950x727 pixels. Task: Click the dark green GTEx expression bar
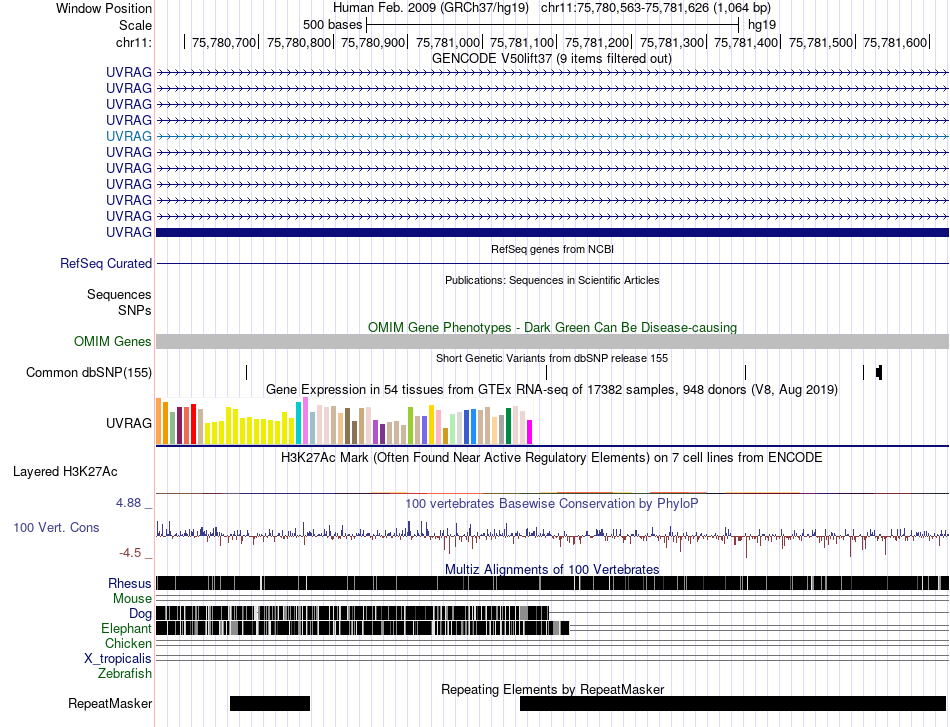(508, 427)
